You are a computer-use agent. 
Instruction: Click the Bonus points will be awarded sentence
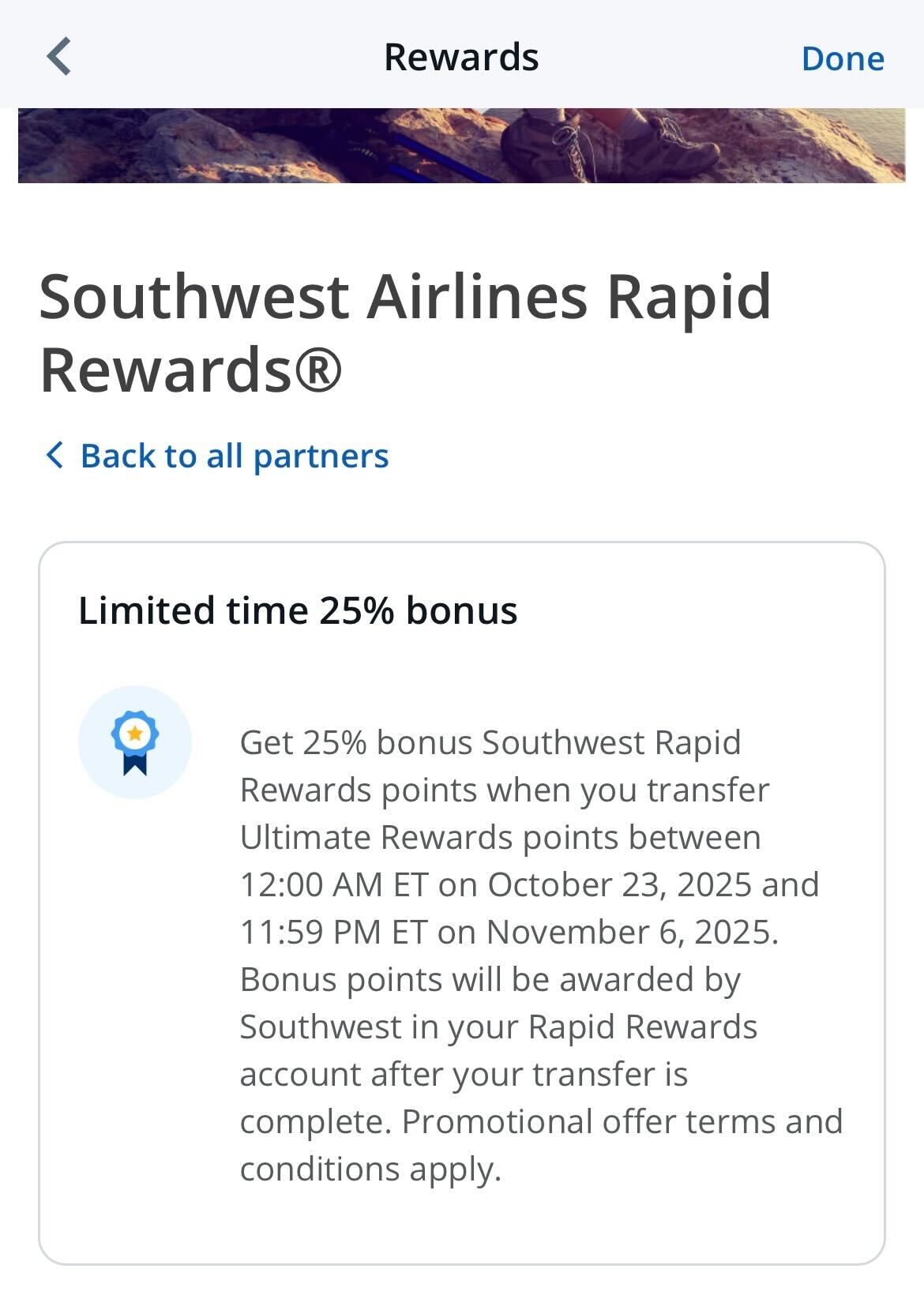coord(490,979)
